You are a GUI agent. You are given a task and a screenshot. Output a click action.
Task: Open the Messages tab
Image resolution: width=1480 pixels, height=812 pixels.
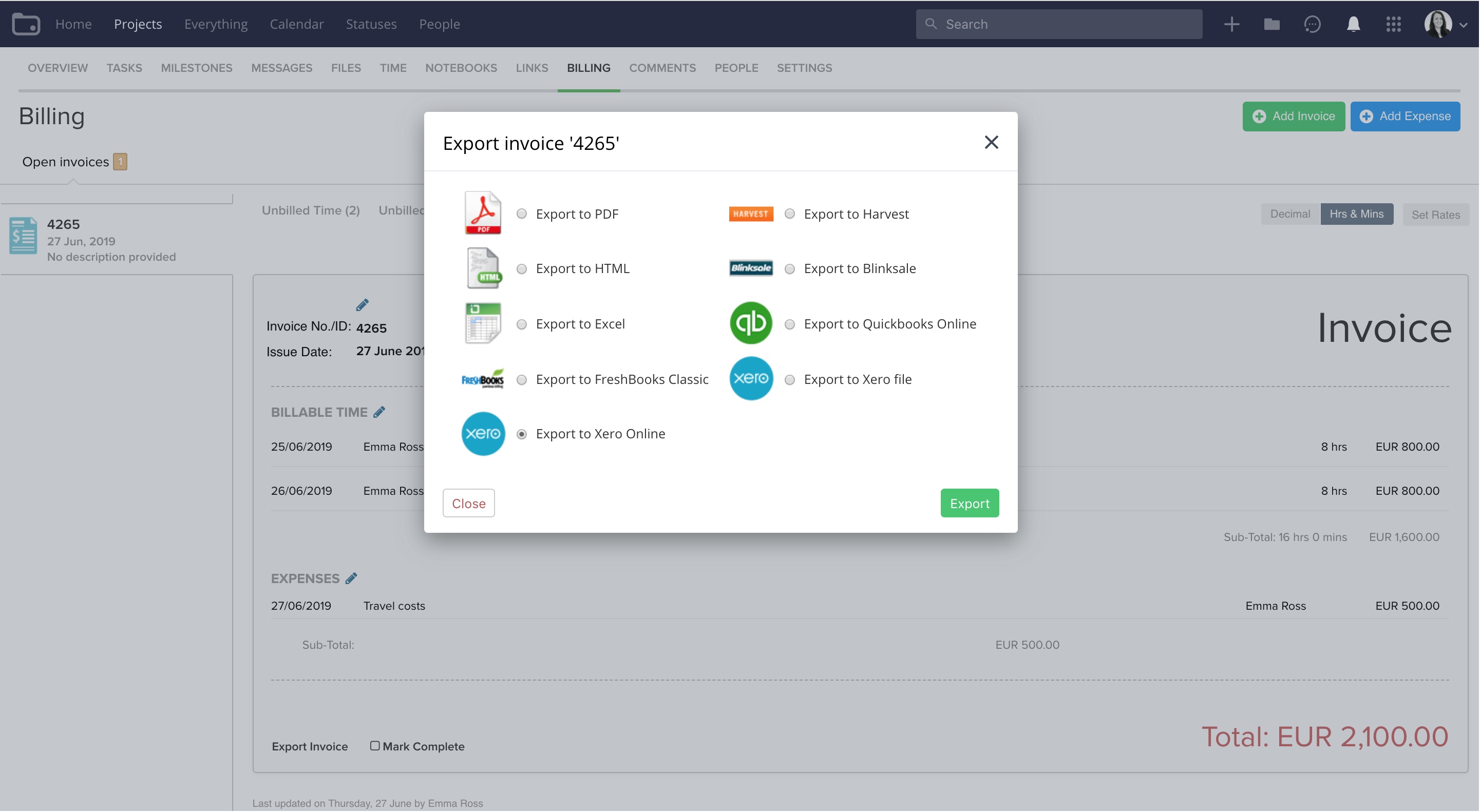point(281,68)
